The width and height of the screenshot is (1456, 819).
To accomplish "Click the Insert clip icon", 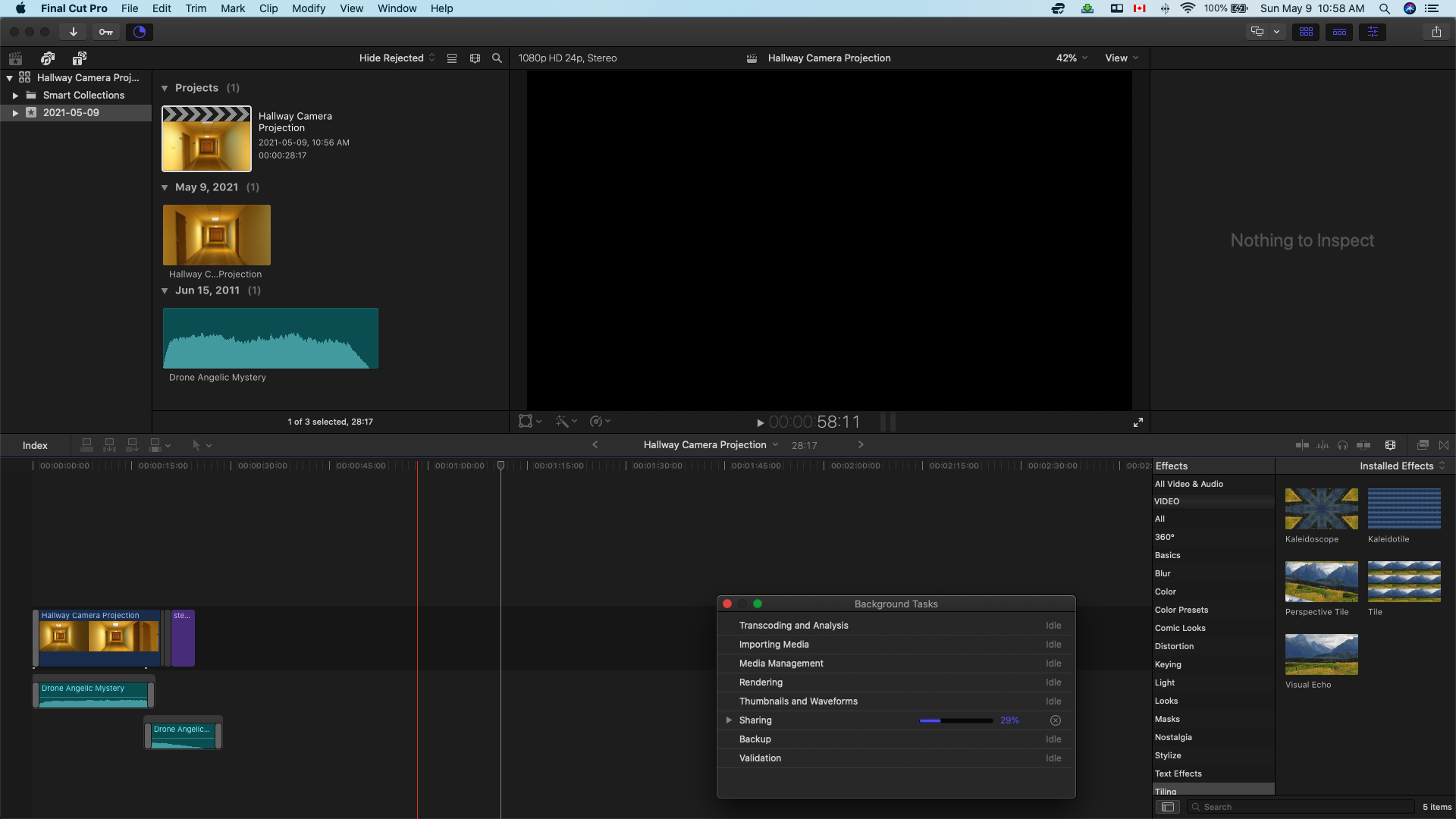I will (109, 445).
